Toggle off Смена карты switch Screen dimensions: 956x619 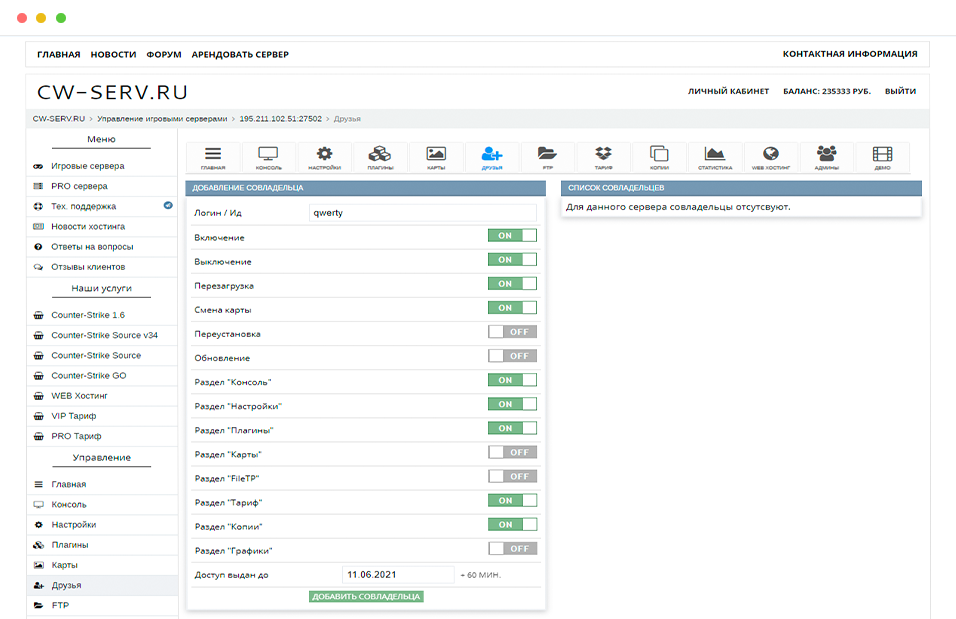click(x=512, y=308)
